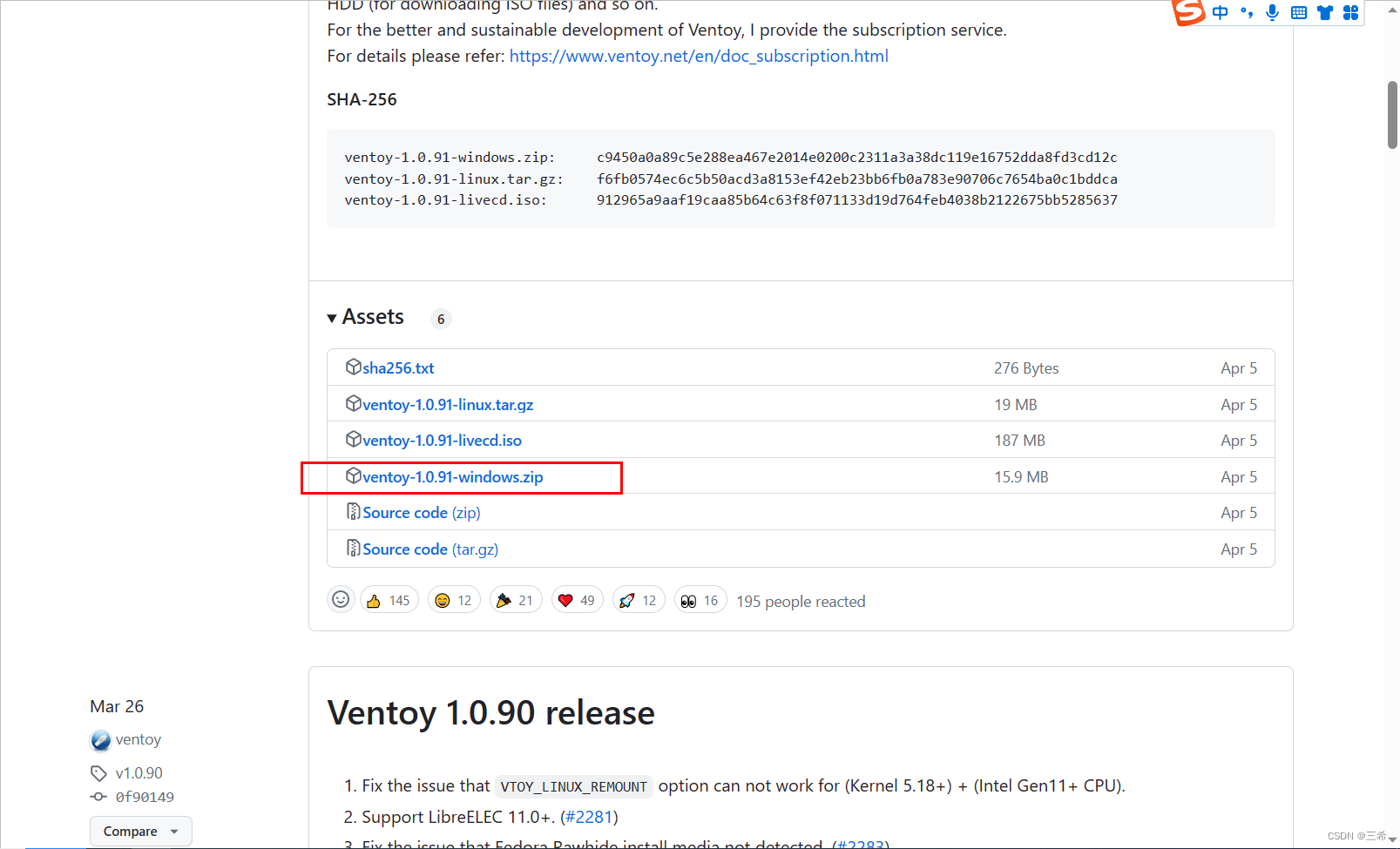Screen dimensions: 1400x849
Task: Toggle hooray party reaction with 21
Action: (516, 600)
